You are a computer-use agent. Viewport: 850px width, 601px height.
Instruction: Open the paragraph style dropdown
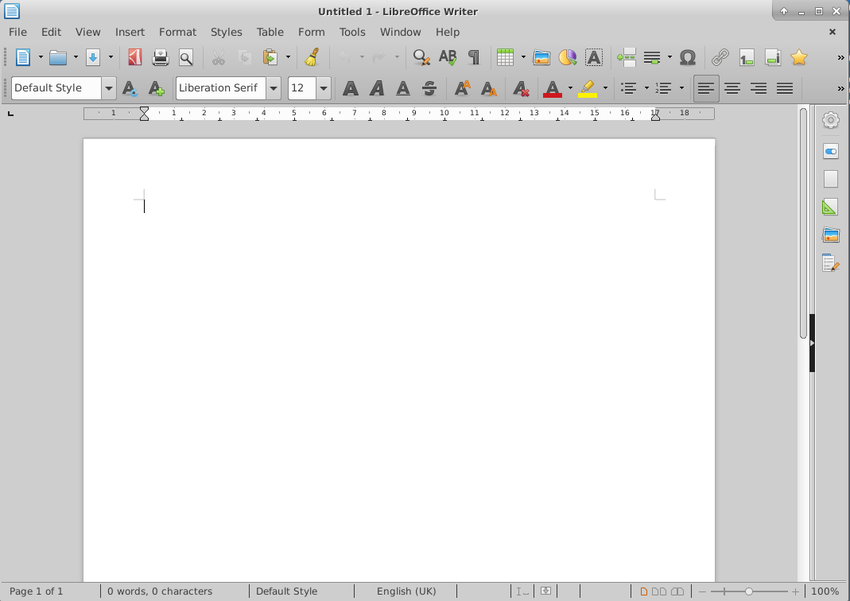tap(108, 88)
